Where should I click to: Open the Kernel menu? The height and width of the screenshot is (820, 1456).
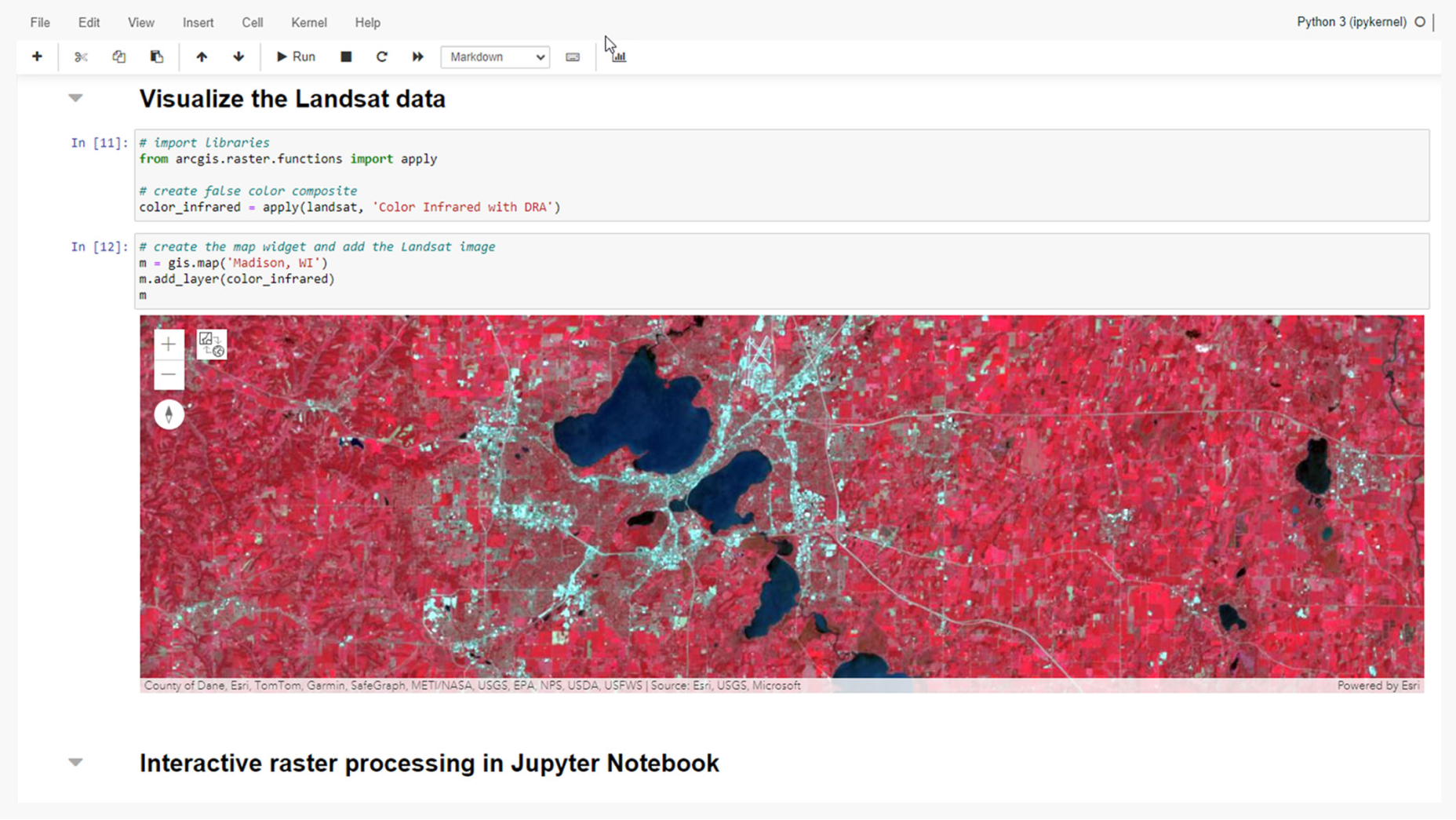tap(308, 23)
